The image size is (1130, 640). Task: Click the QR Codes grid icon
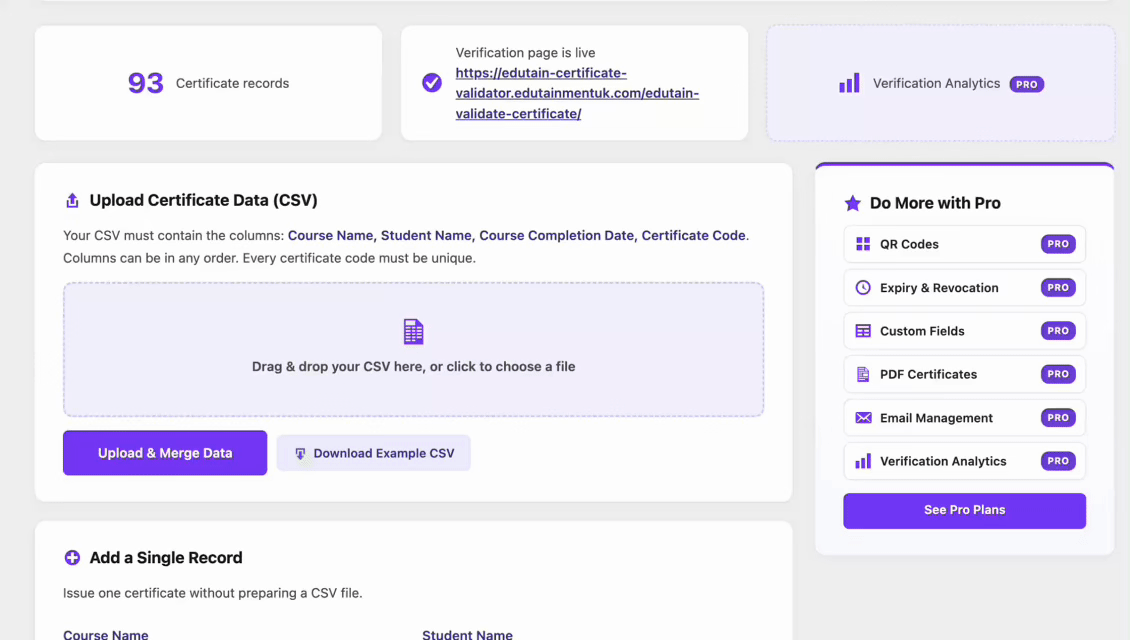tap(863, 244)
